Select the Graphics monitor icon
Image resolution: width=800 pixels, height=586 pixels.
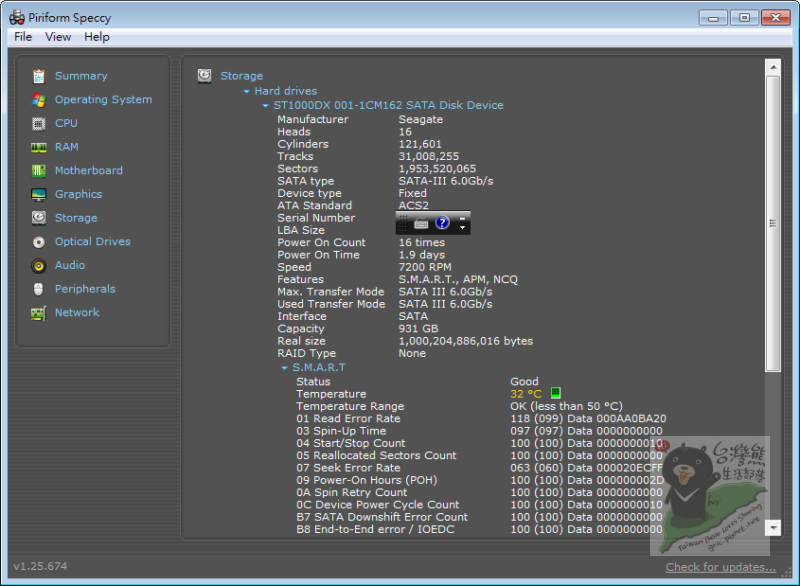click(x=39, y=195)
